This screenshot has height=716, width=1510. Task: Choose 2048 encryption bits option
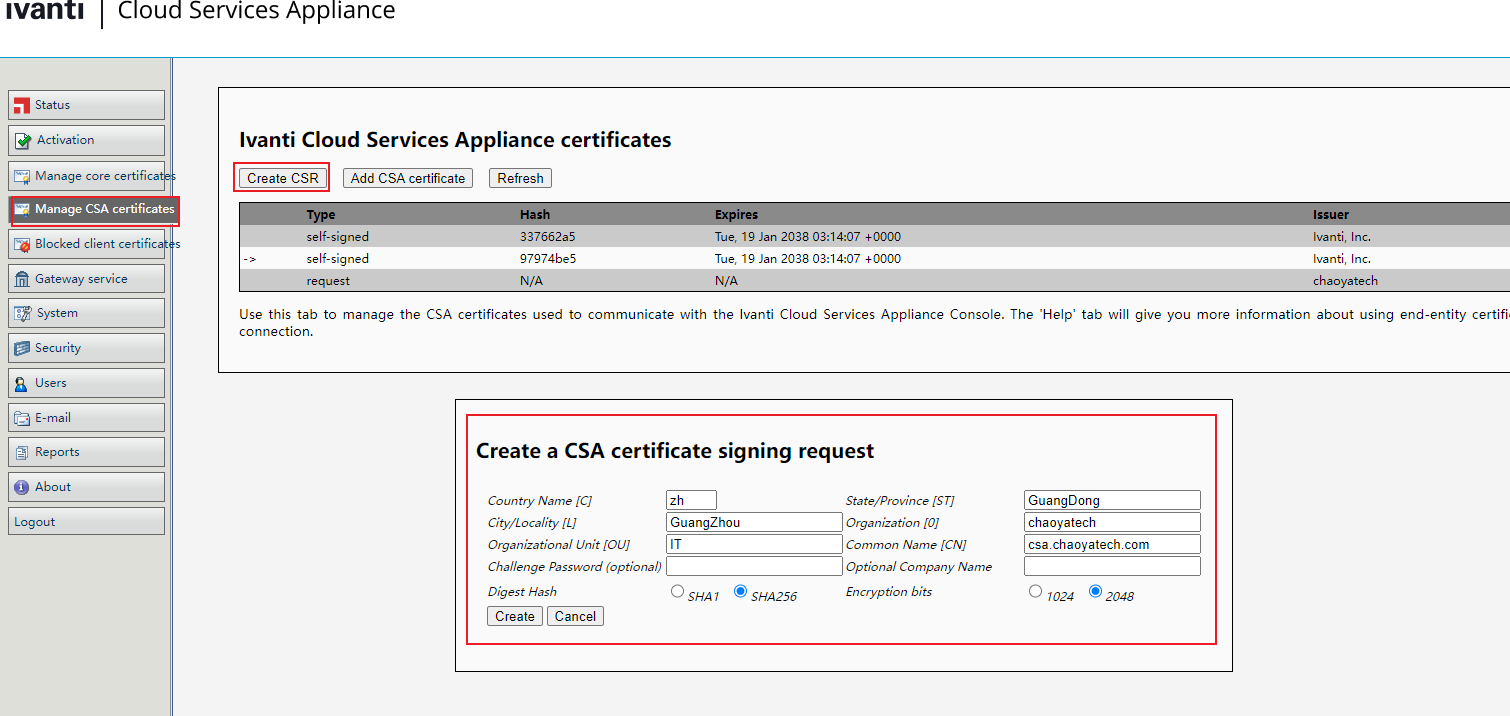[x=1095, y=592]
